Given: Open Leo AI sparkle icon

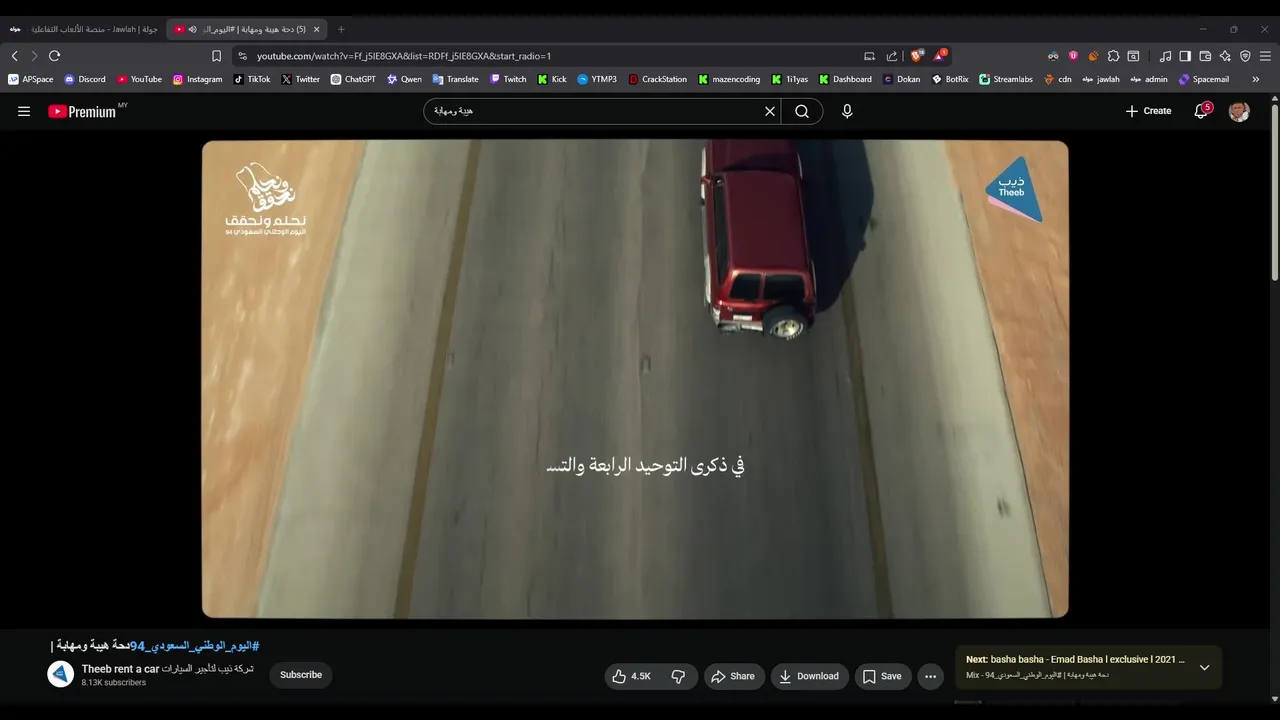Looking at the screenshot, I should click(x=1225, y=56).
